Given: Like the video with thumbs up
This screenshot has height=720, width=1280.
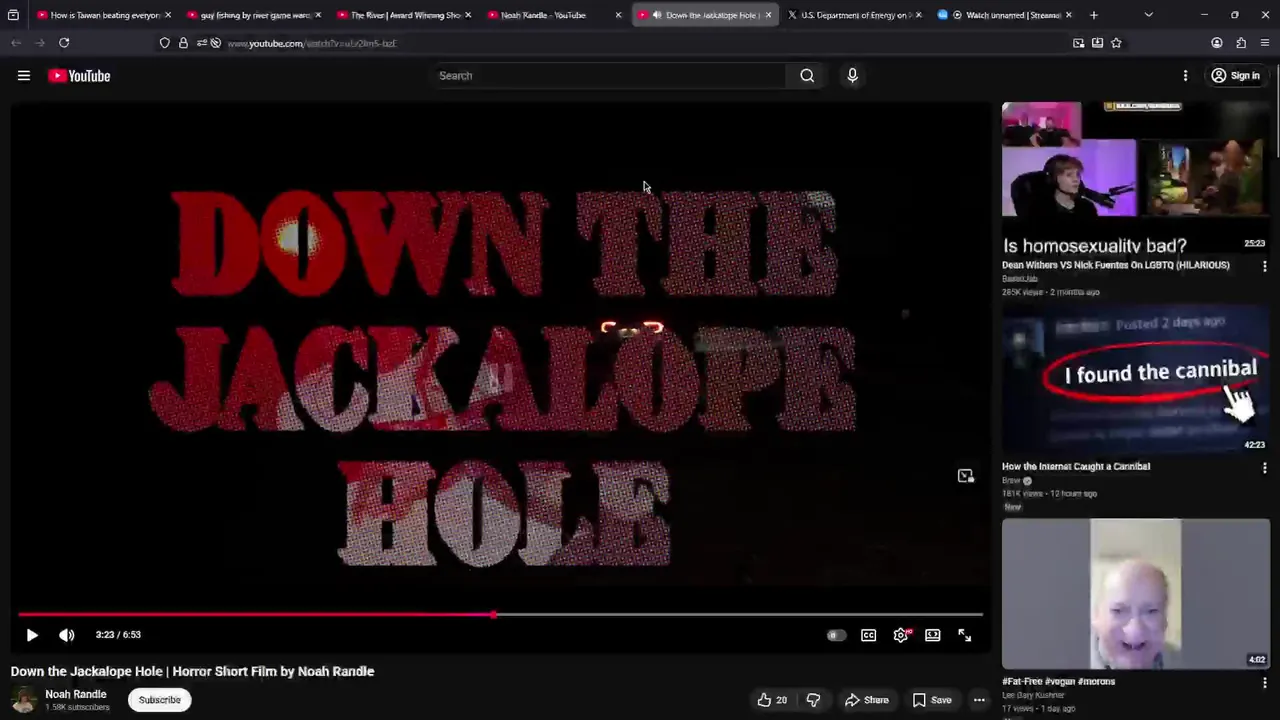Looking at the screenshot, I should pyautogui.click(x=772, y=700).
